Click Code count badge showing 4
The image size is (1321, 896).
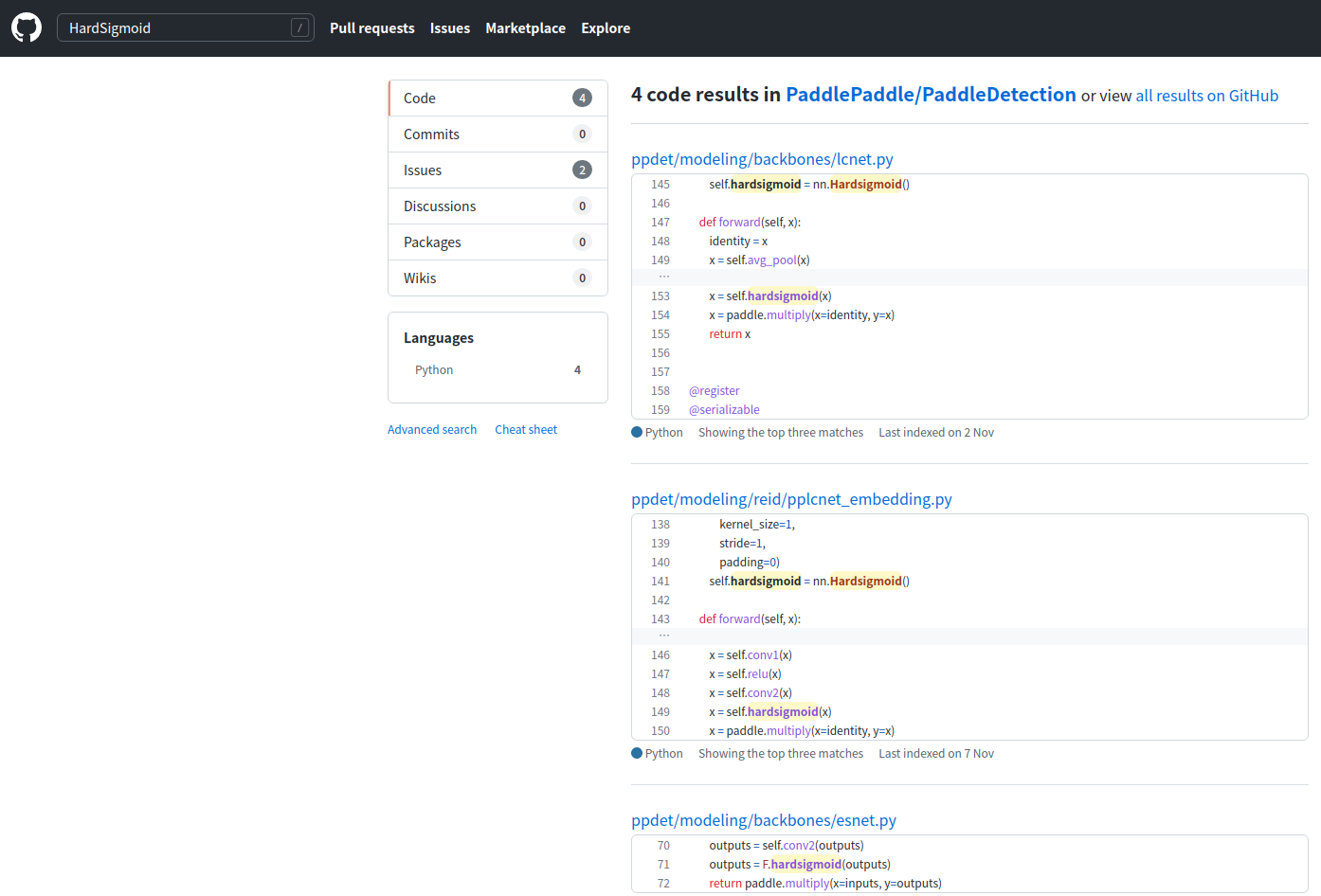click(582, 98)
